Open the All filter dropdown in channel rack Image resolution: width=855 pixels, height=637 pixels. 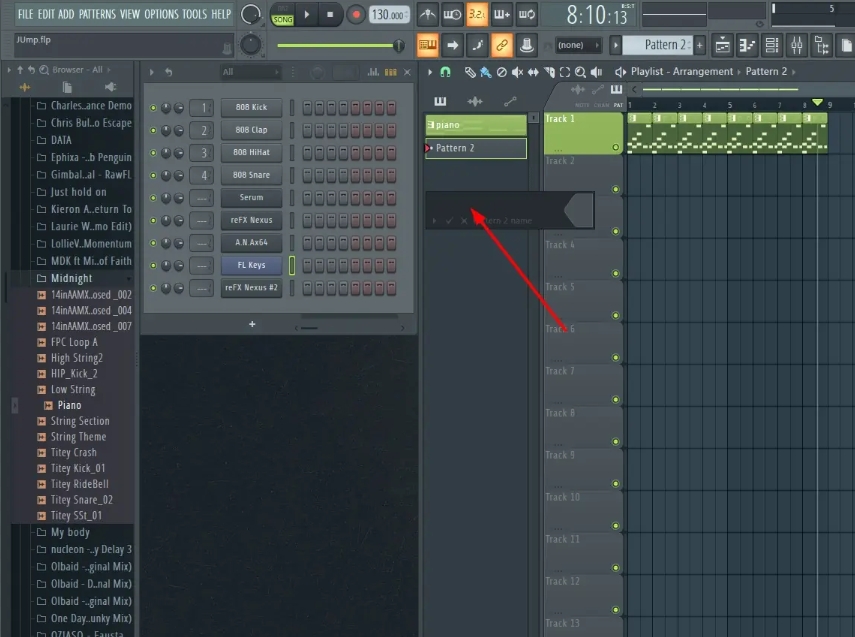click(x=251, y=72)
